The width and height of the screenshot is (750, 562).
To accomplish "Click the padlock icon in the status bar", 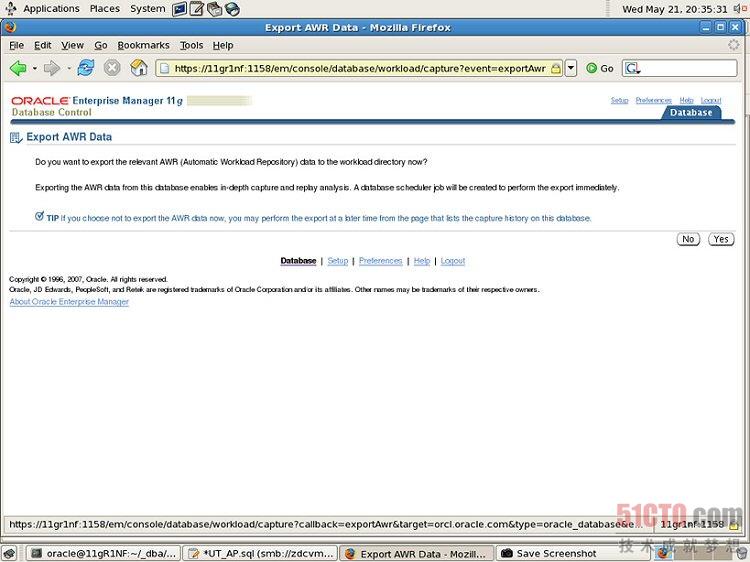I will [x=733, y=524].
